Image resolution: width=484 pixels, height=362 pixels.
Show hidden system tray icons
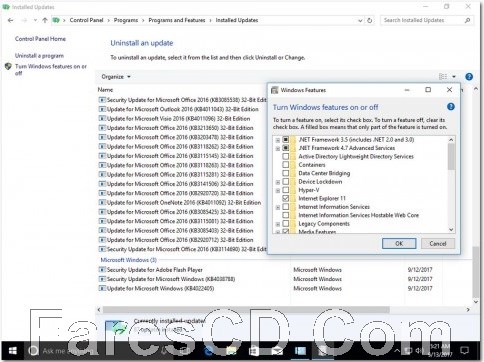(x=397, y=350)
